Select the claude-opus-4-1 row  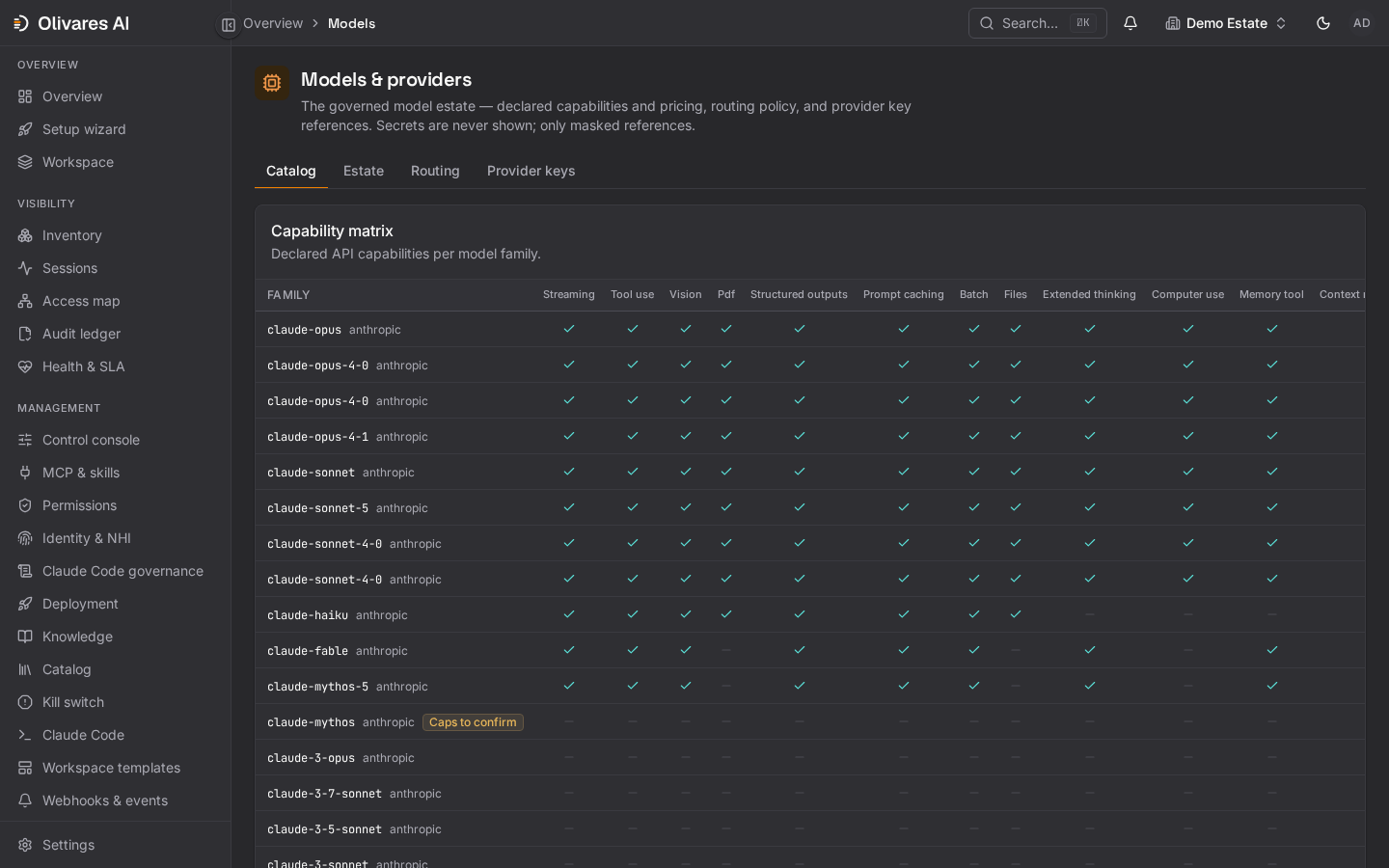(x=810, y=437)
